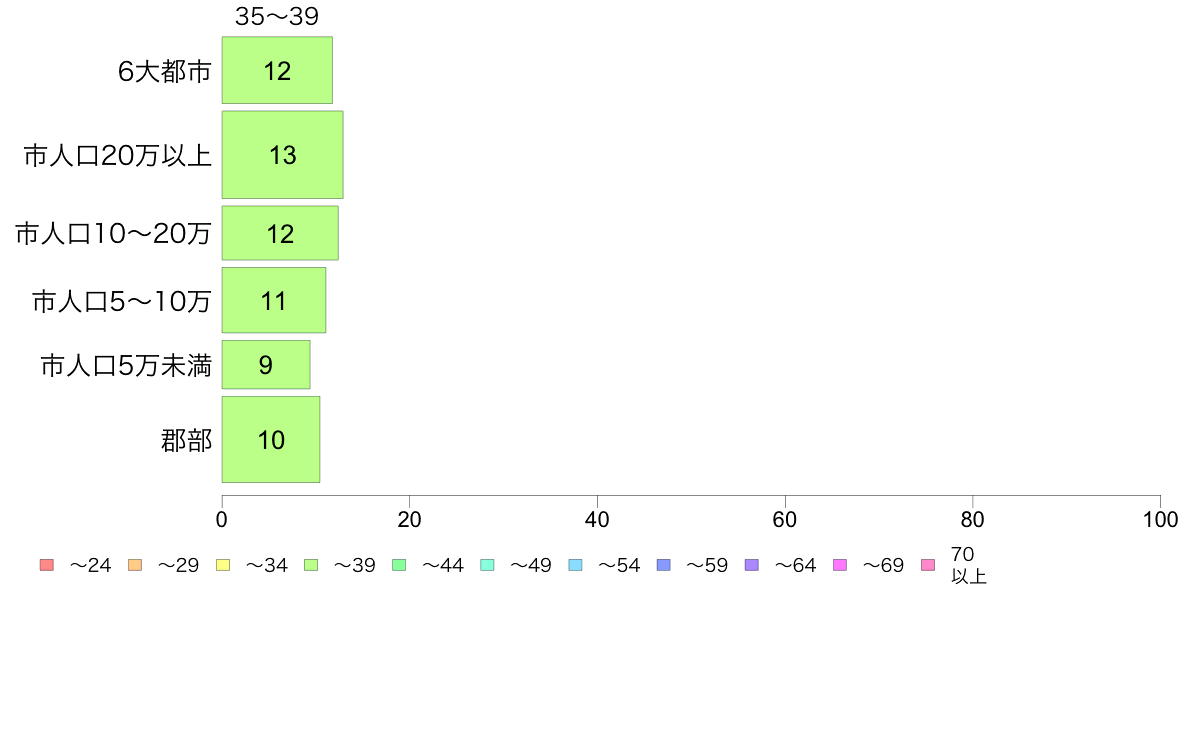Select the 郡部 bar showing 10
The height and width of the screenshot is (736, 1188).
(x=270, y=439)
